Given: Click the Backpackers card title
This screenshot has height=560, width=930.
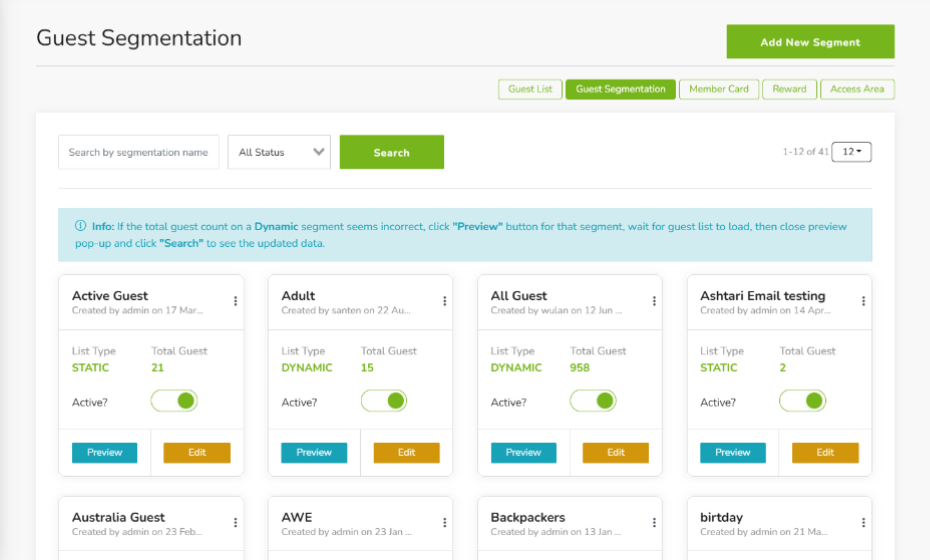Looking at the screenshot, I should 528,517.
